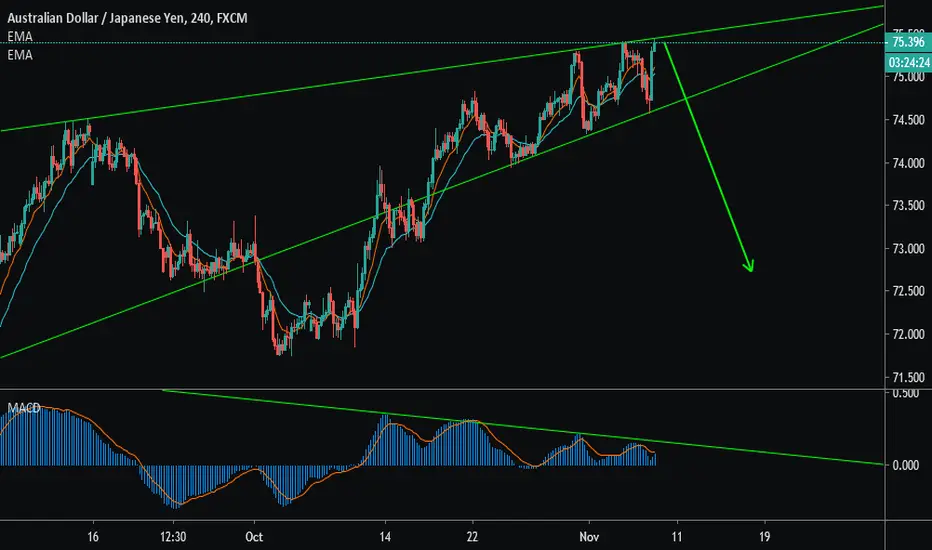The width and height of the screenshot is (932, 550).
Task: Click the 71.500 price axis label
Action: 908,378
